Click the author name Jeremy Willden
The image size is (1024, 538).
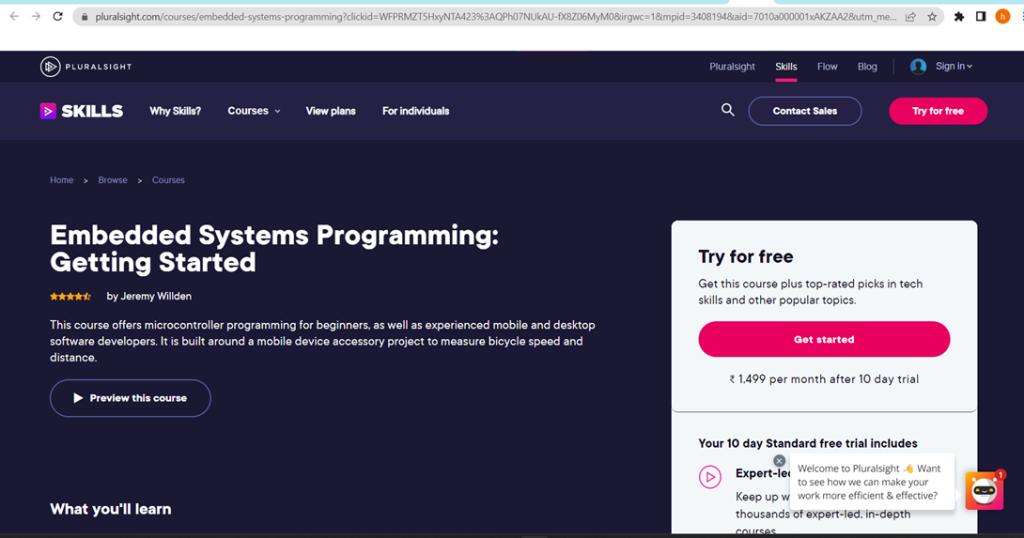click(x=156, y=296)
